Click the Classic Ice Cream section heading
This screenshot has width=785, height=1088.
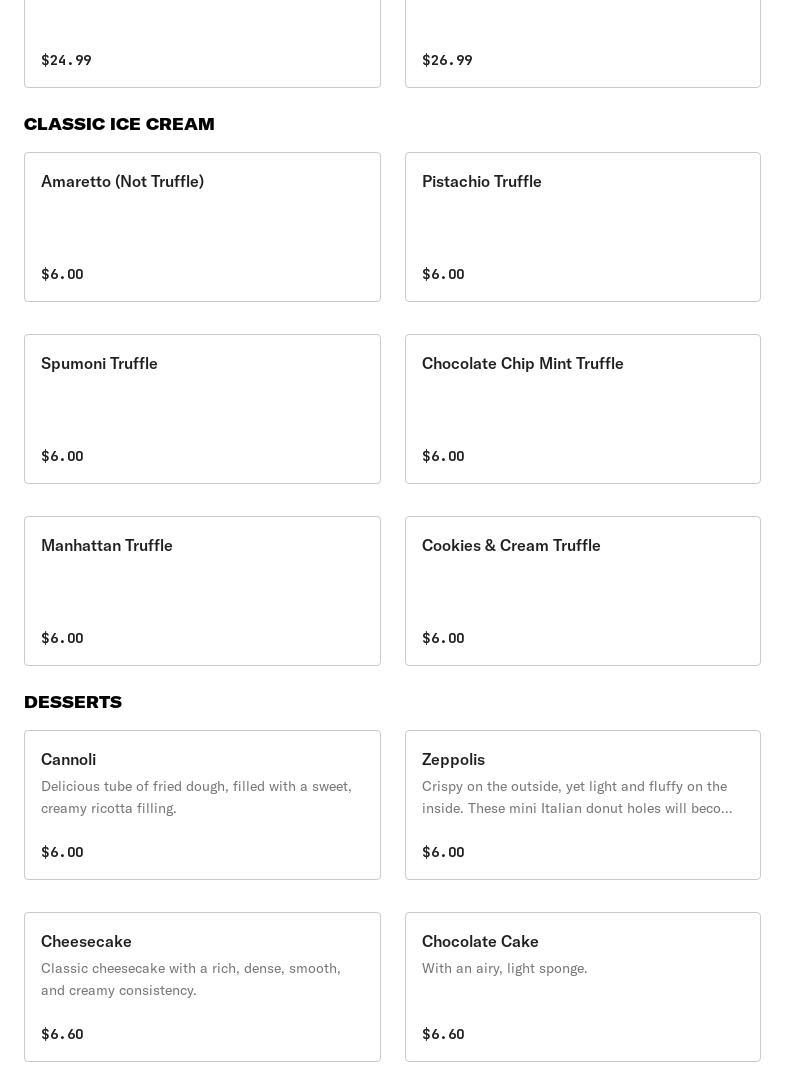[119, 124]
